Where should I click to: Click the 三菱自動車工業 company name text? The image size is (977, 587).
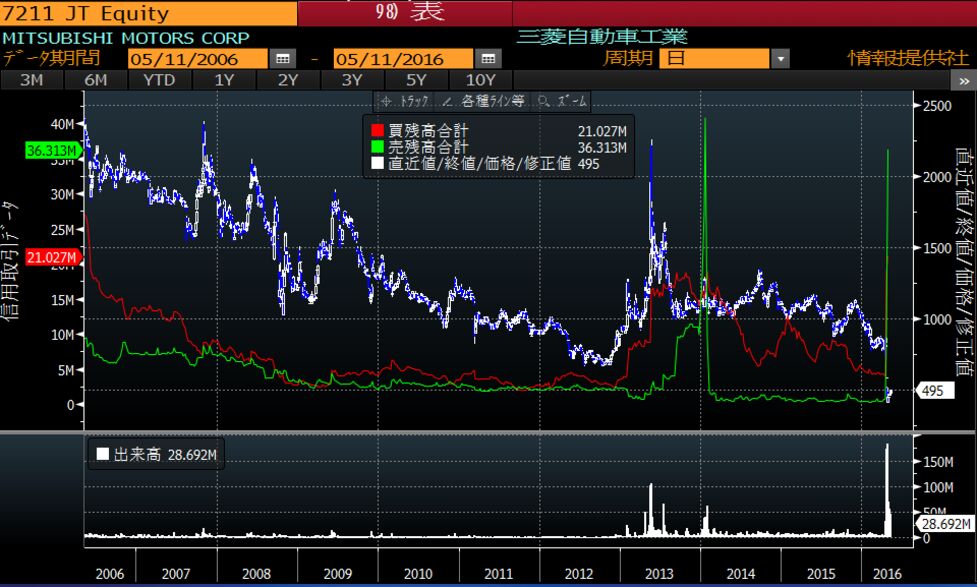(x=602, y=37)
